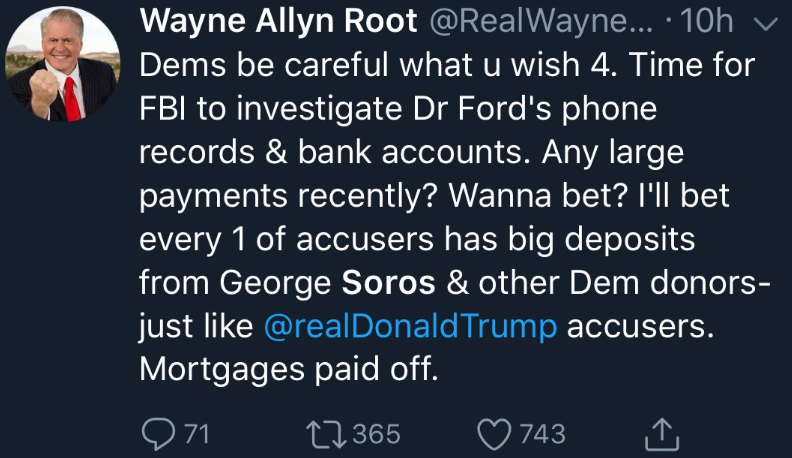Click the 743 likes count

(542, 433)
